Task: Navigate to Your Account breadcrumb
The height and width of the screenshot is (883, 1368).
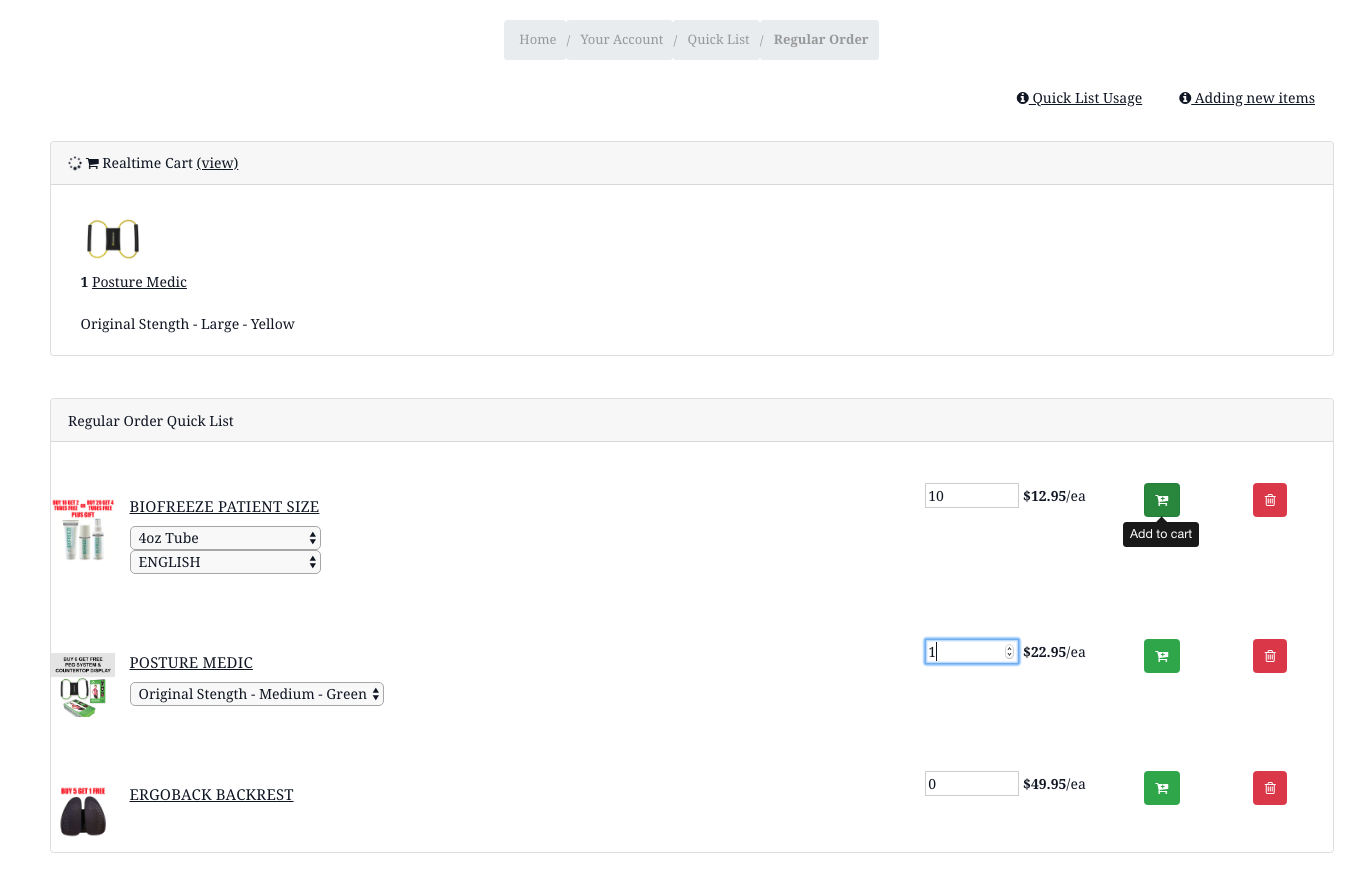Action: [621, 40]
